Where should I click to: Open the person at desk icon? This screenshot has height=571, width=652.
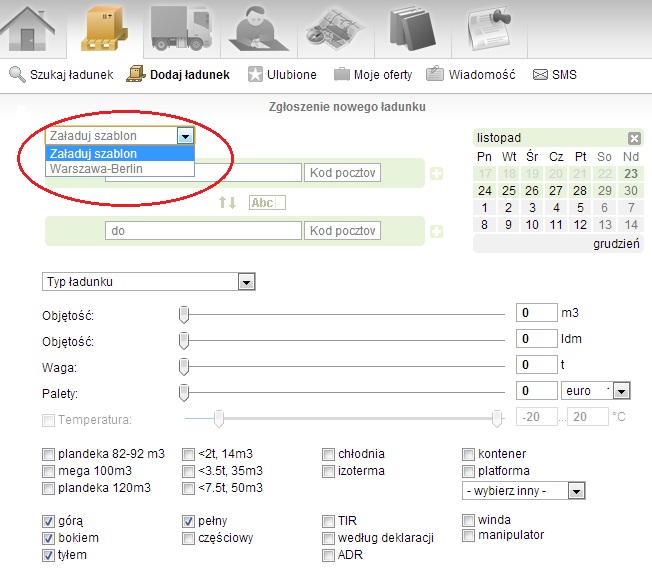[x=258, y=28]
